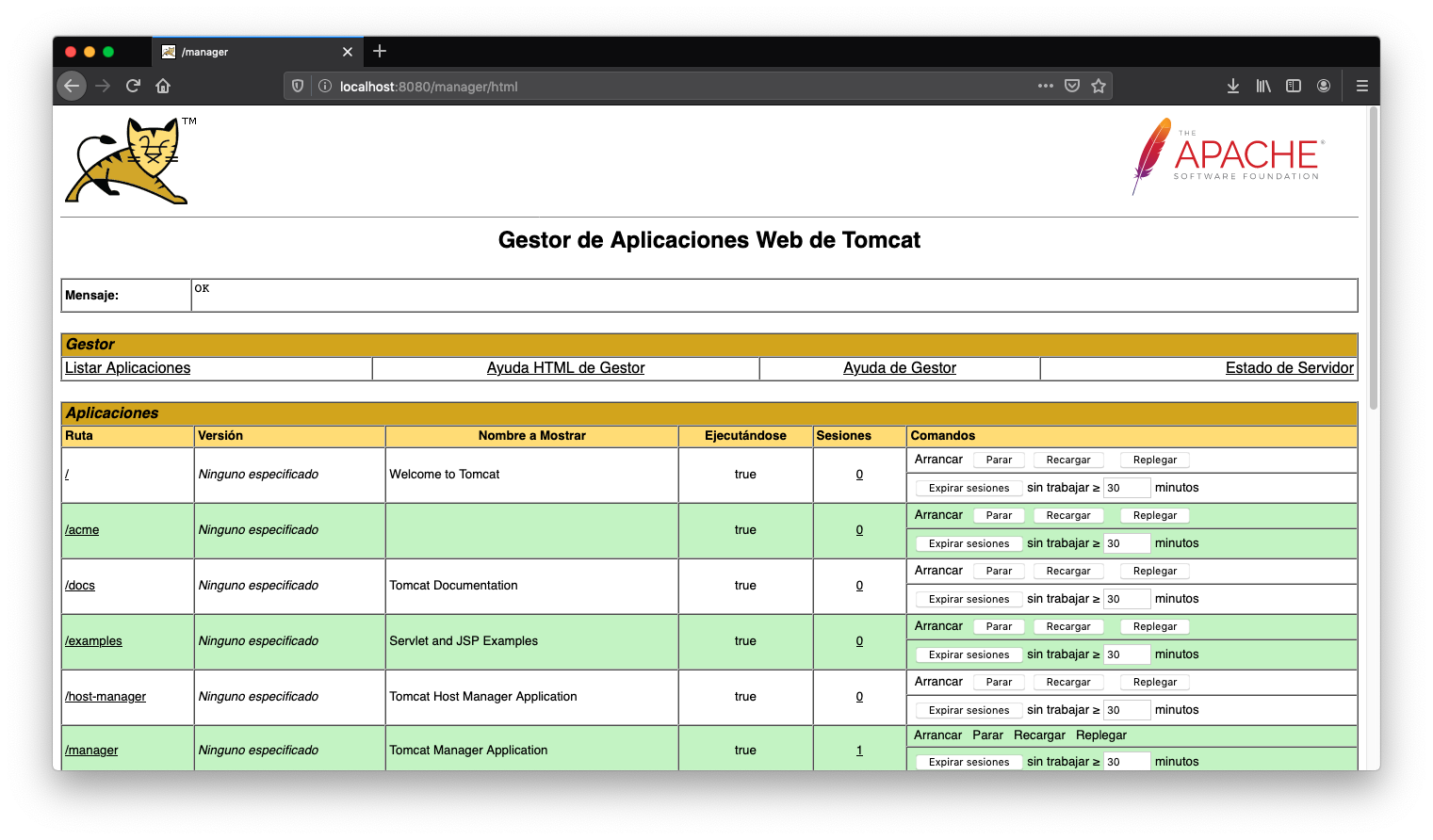This screenshot has width=1433, height=840.
Task: Open the page actions three-dot menu
Action: [1046, 86]
